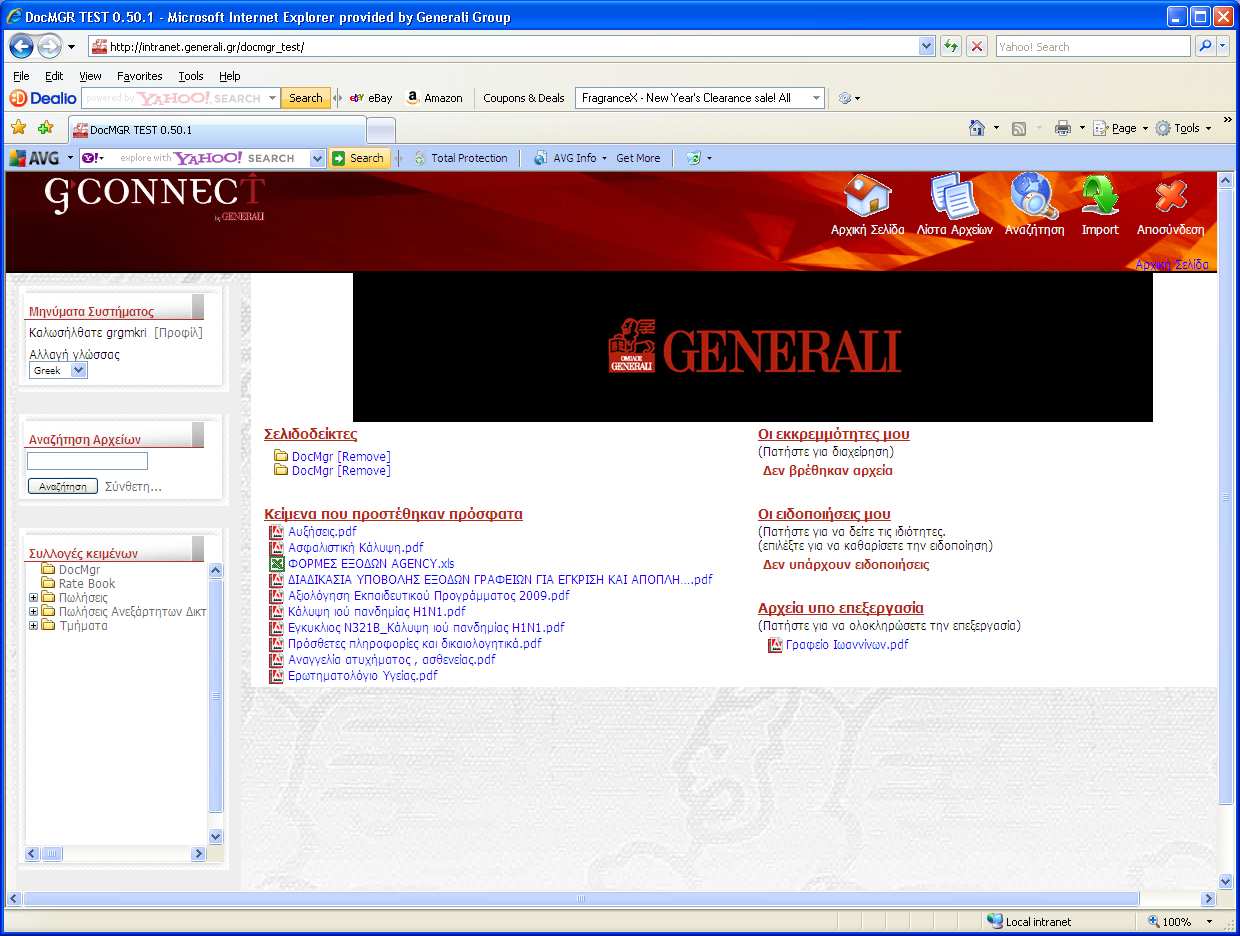The image size is (1240, 936).
Task: Click the browser Forward arrow button
Action: click(x=48, y=46)
